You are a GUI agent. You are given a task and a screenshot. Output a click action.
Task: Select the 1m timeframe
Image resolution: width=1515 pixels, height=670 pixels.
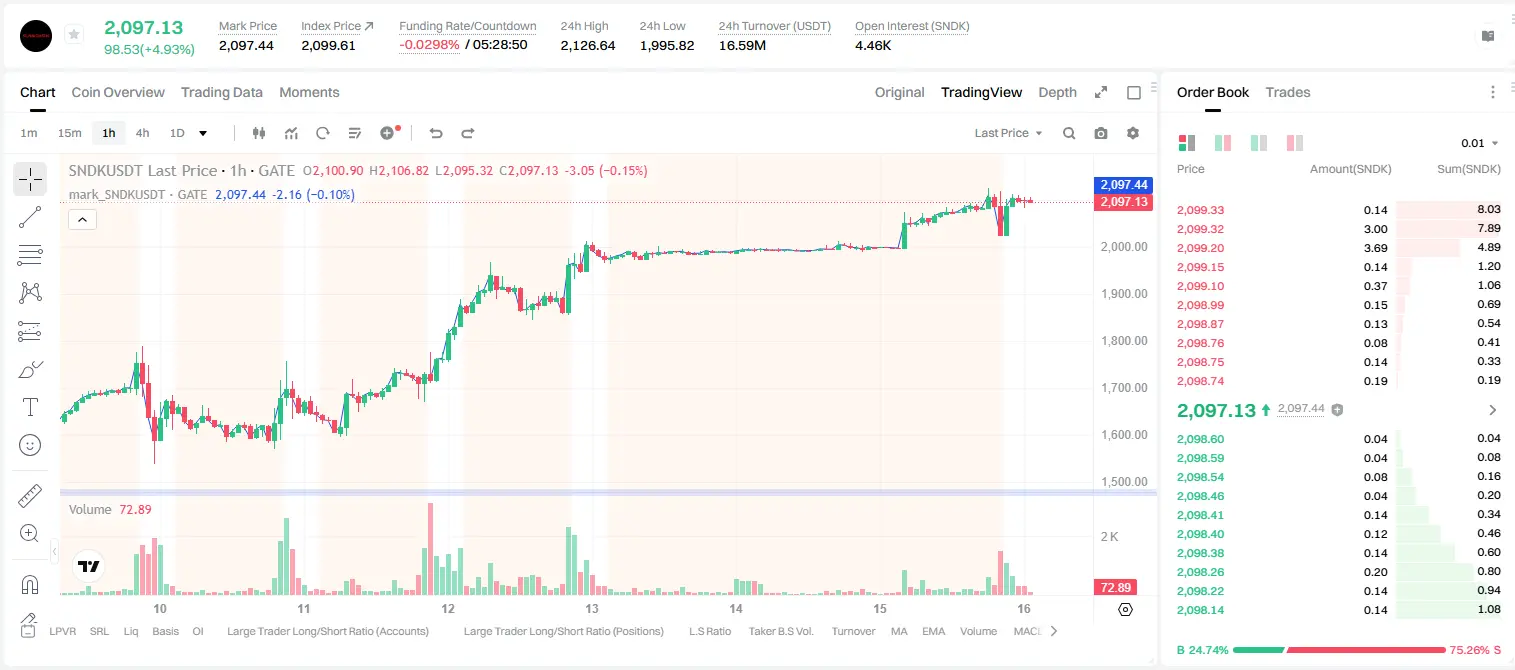click(x=29, y=133)
